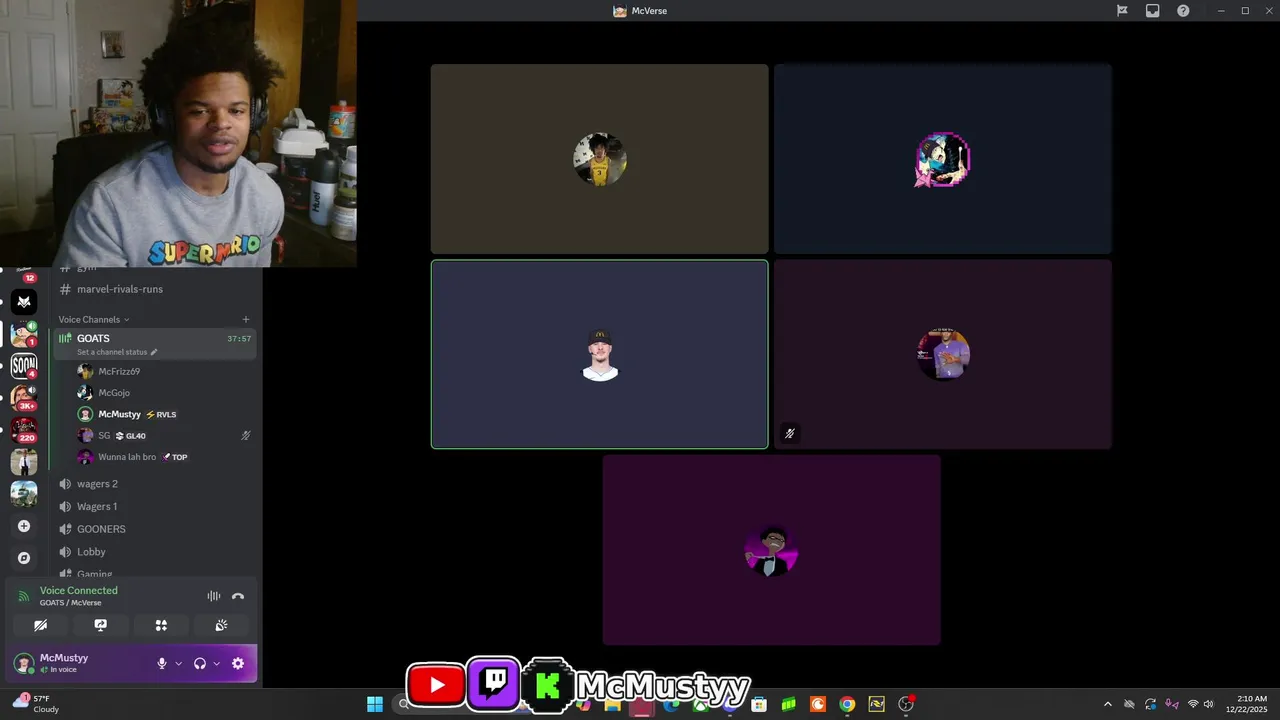Open Share Your Screen button
The image size is (1280, 720).
(100, 625)
